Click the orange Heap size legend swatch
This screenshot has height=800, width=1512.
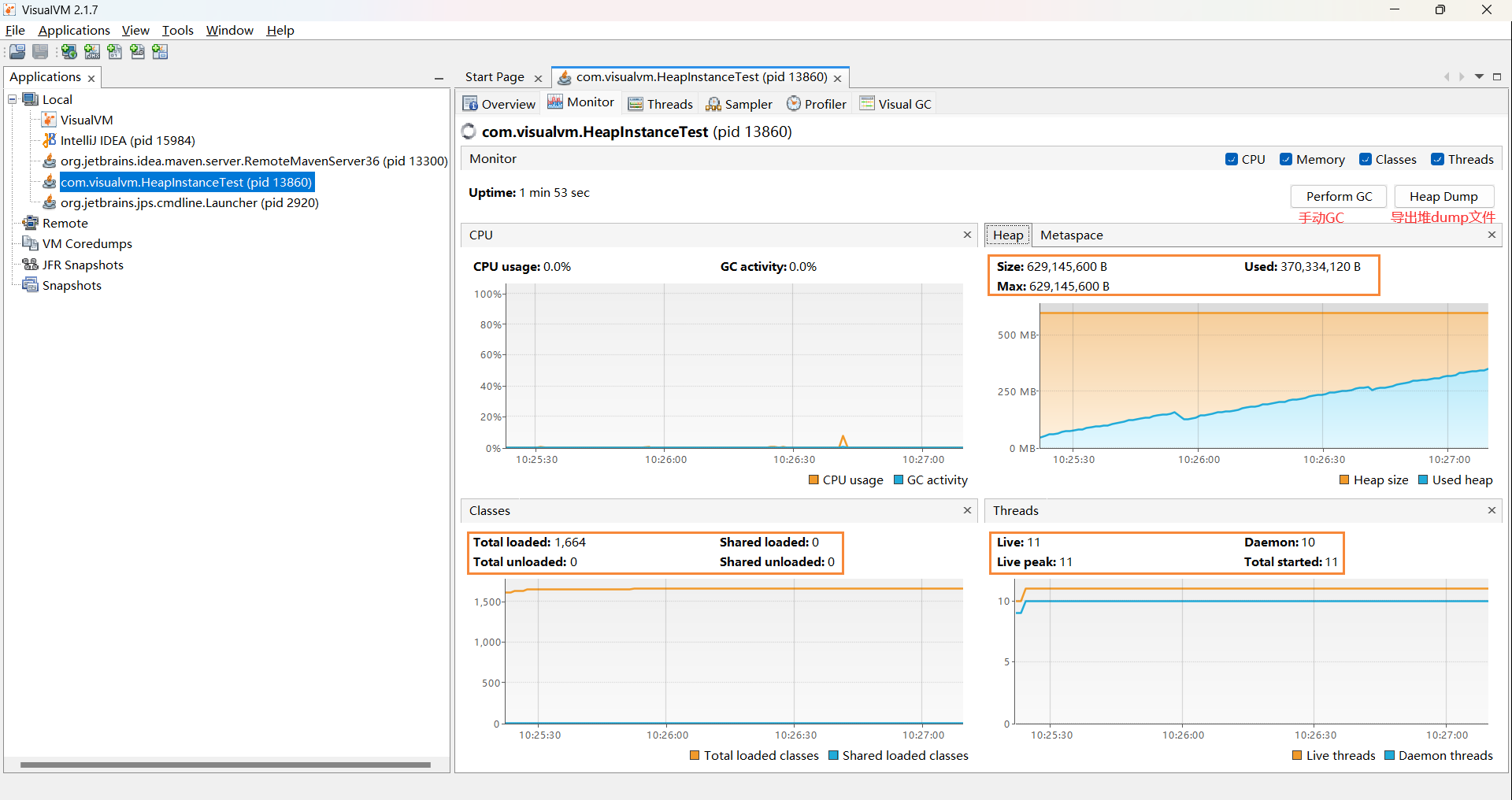coord(1344,480)
